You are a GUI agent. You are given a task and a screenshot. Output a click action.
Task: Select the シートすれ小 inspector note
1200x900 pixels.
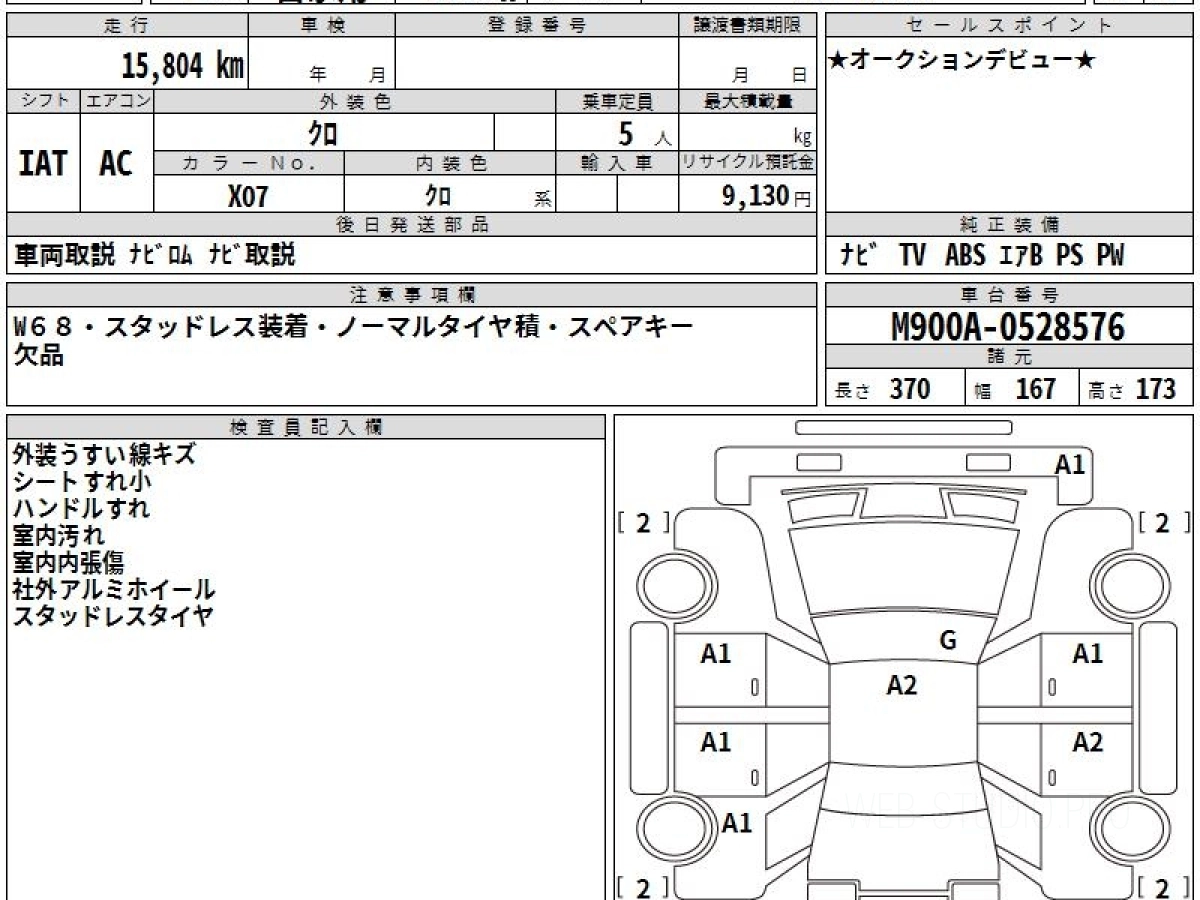coord(83,481)
